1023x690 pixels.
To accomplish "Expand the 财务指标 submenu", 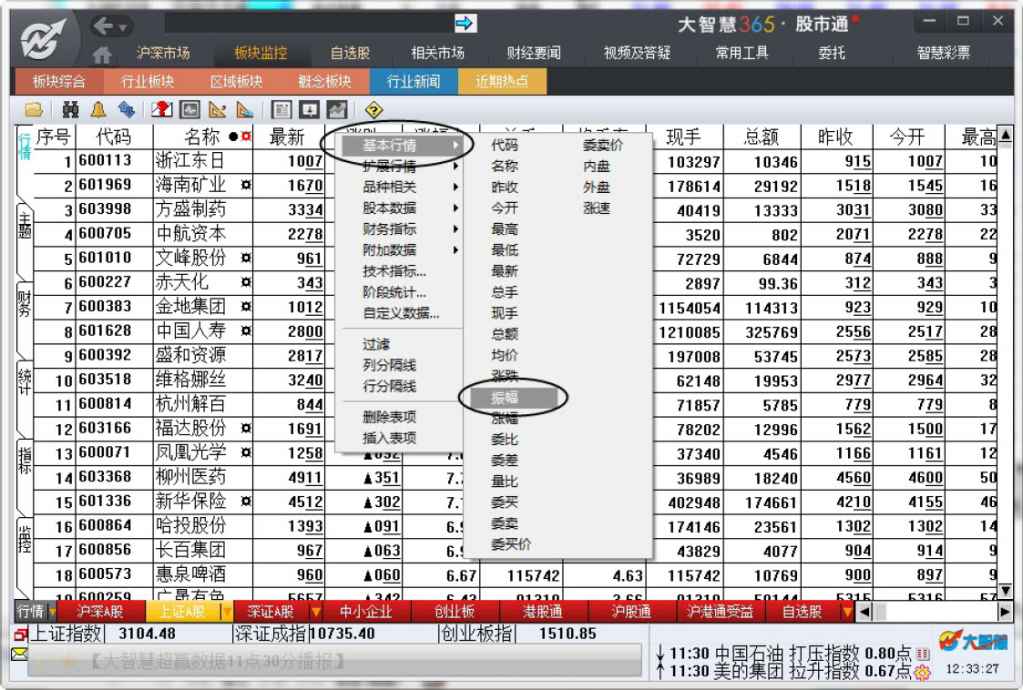I will [403, 229].
